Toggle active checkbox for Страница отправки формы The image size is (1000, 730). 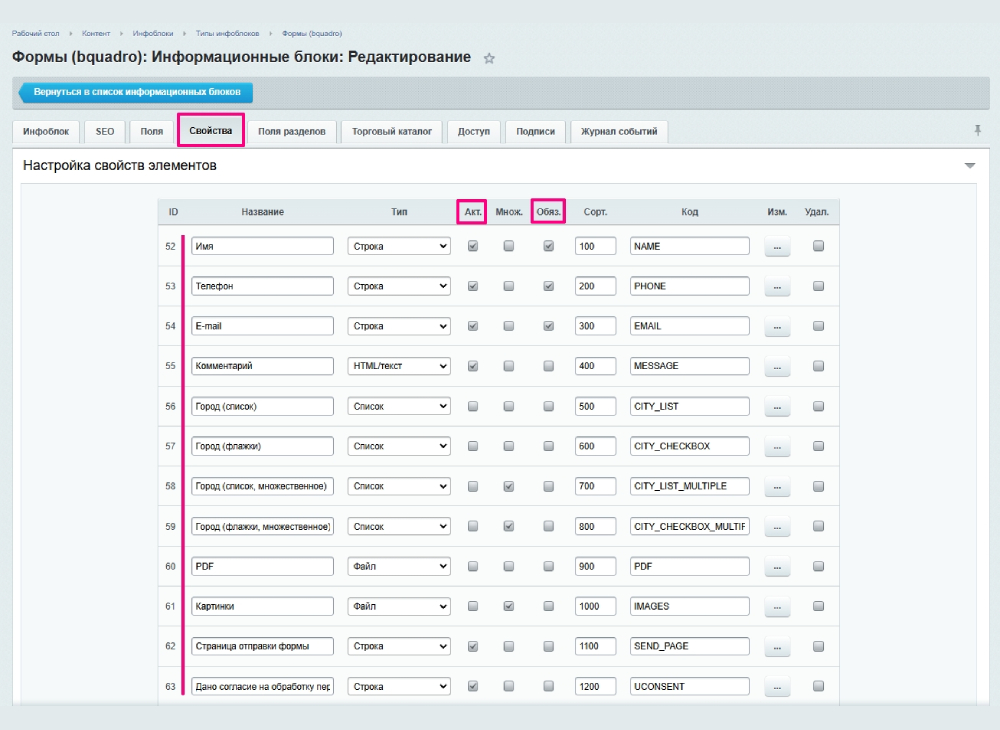(473, 646)
